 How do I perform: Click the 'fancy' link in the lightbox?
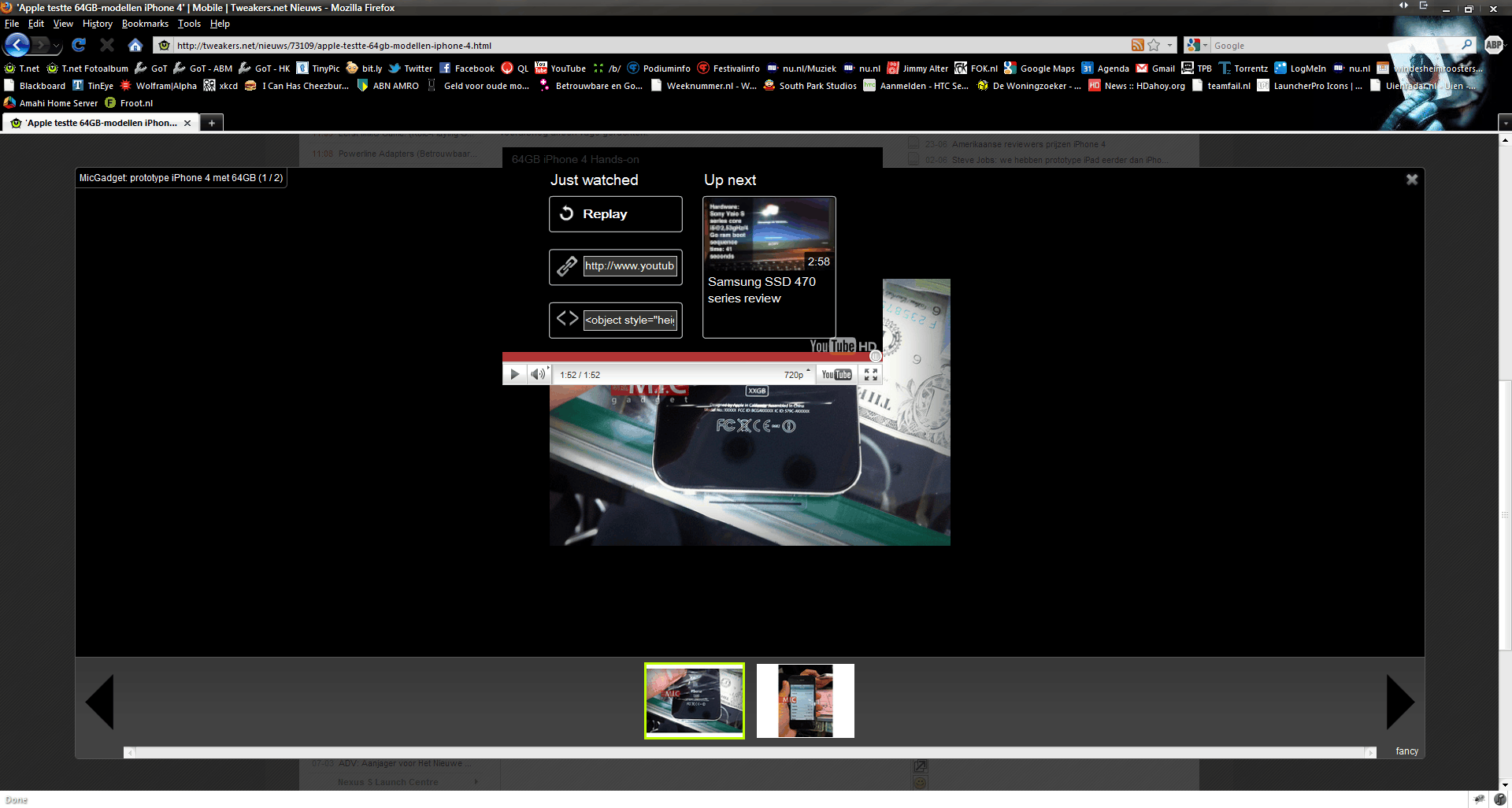(1406, 751)
